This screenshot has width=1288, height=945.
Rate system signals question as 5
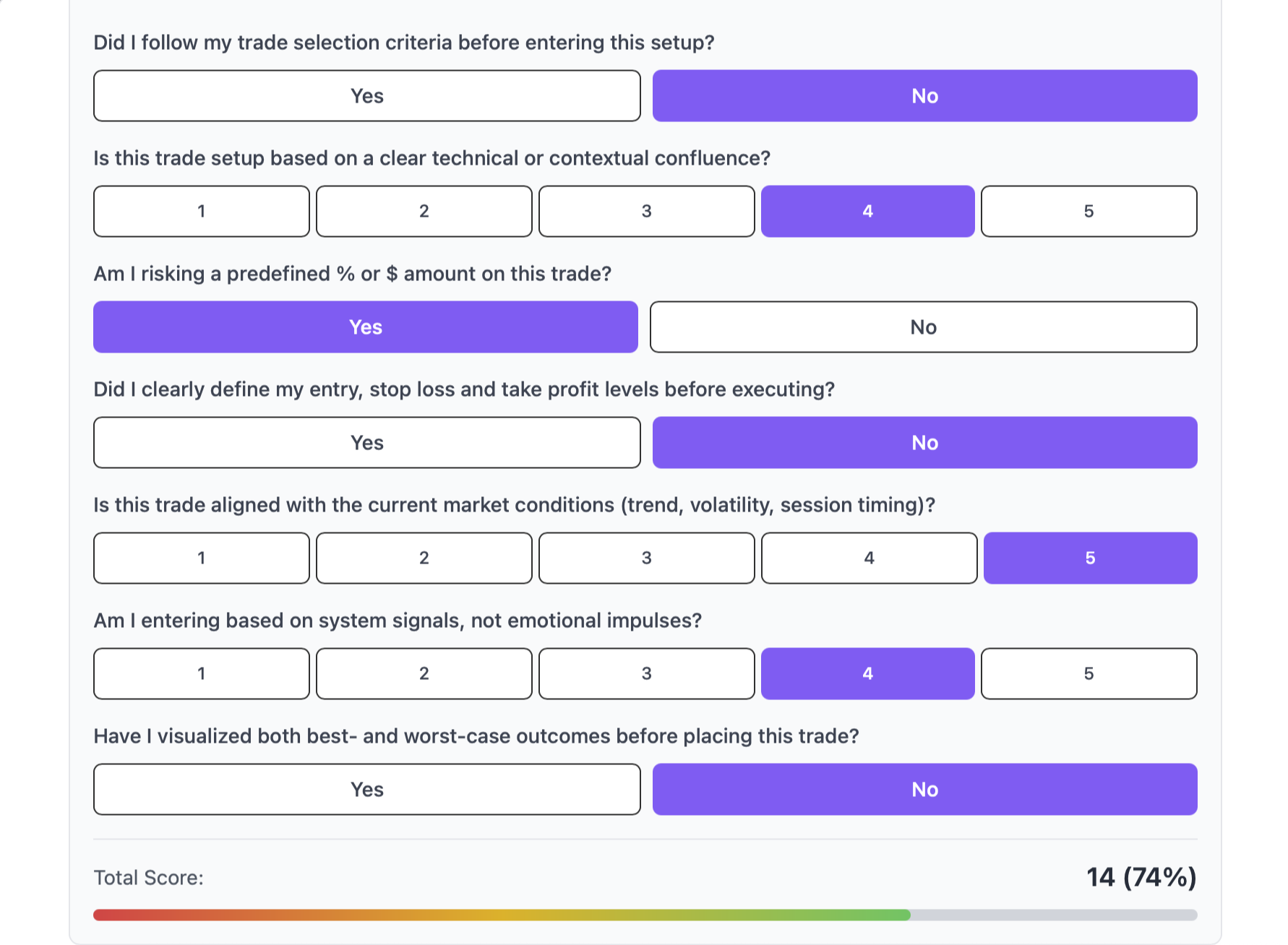(1089, 673)
